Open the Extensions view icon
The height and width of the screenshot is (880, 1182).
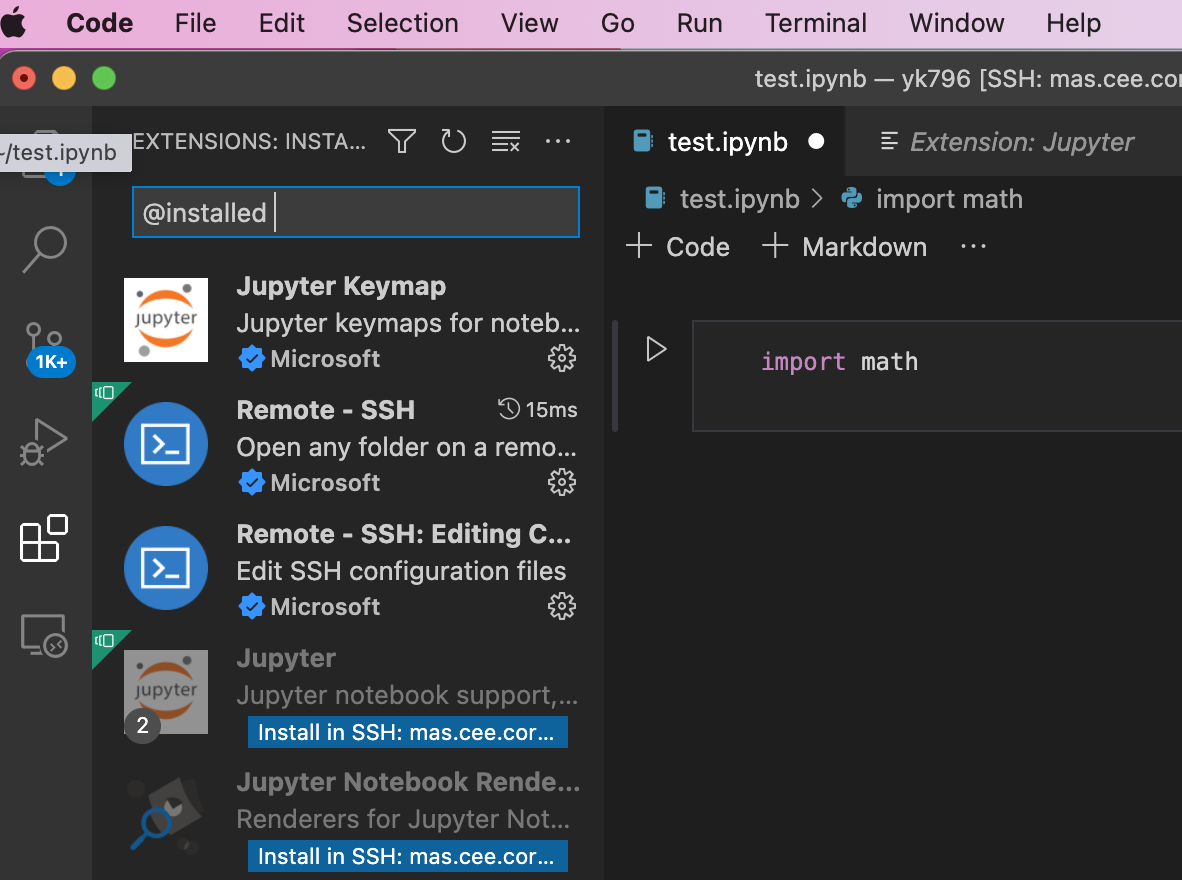(44, 538)
